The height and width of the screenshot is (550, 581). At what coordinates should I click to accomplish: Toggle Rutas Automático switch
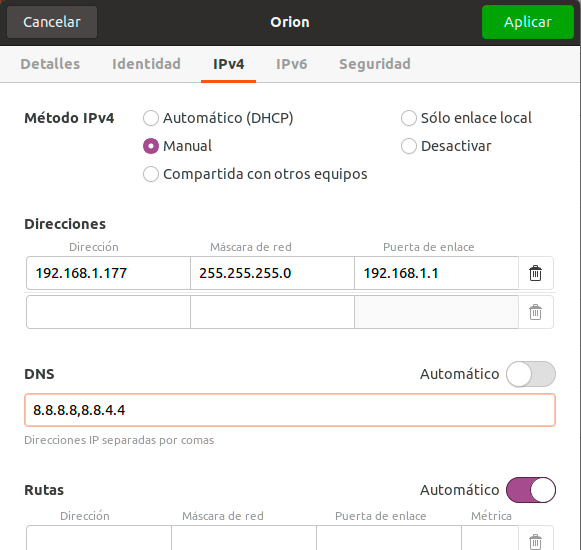(x=531, y=490)
